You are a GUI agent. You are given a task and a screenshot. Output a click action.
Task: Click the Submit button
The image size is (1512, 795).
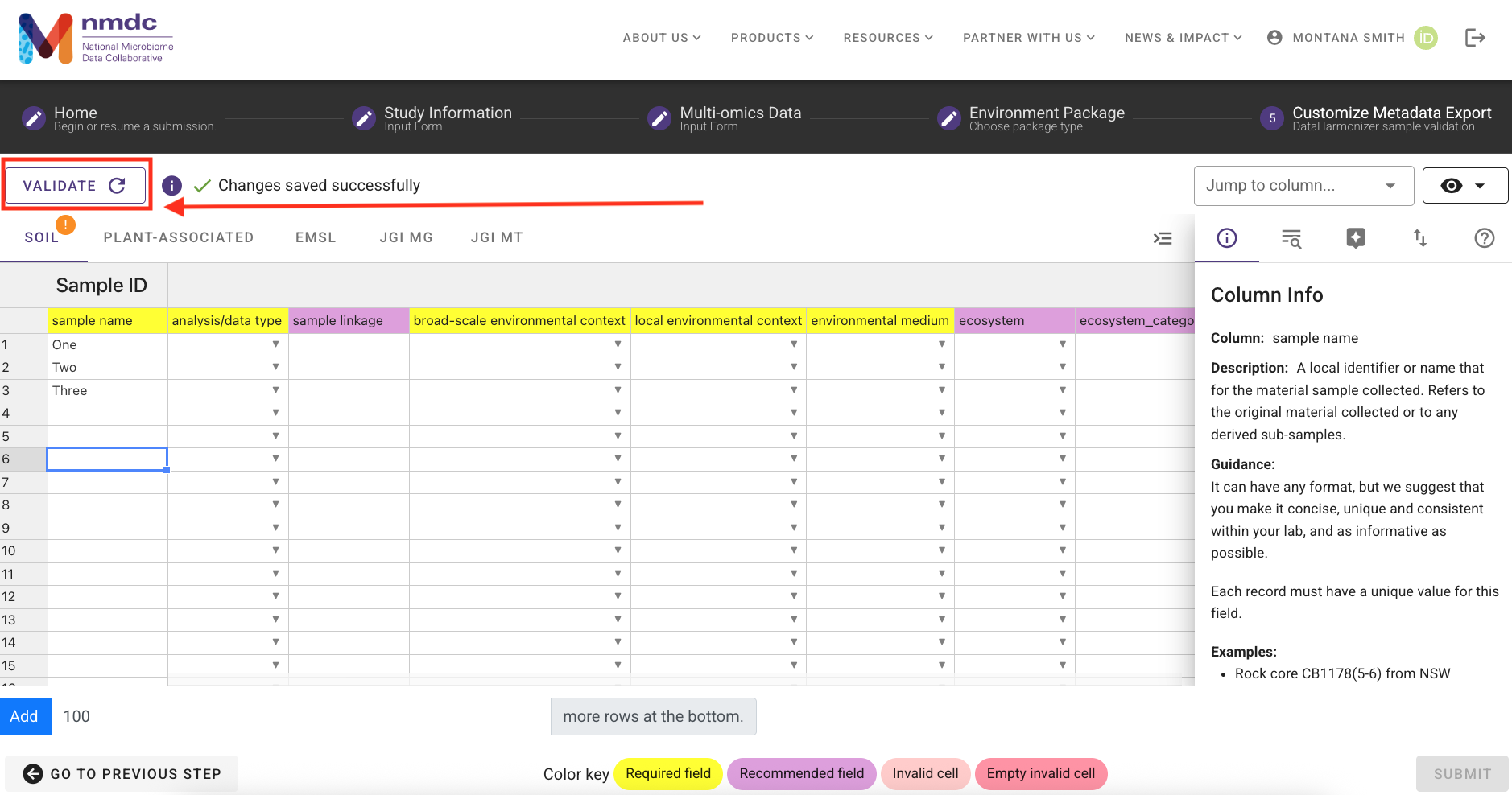point(1462,774)
